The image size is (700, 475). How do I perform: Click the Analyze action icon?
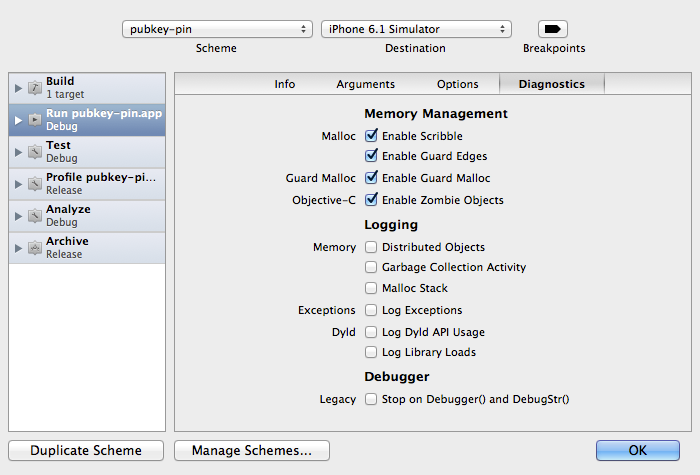[x=34, y=216]
